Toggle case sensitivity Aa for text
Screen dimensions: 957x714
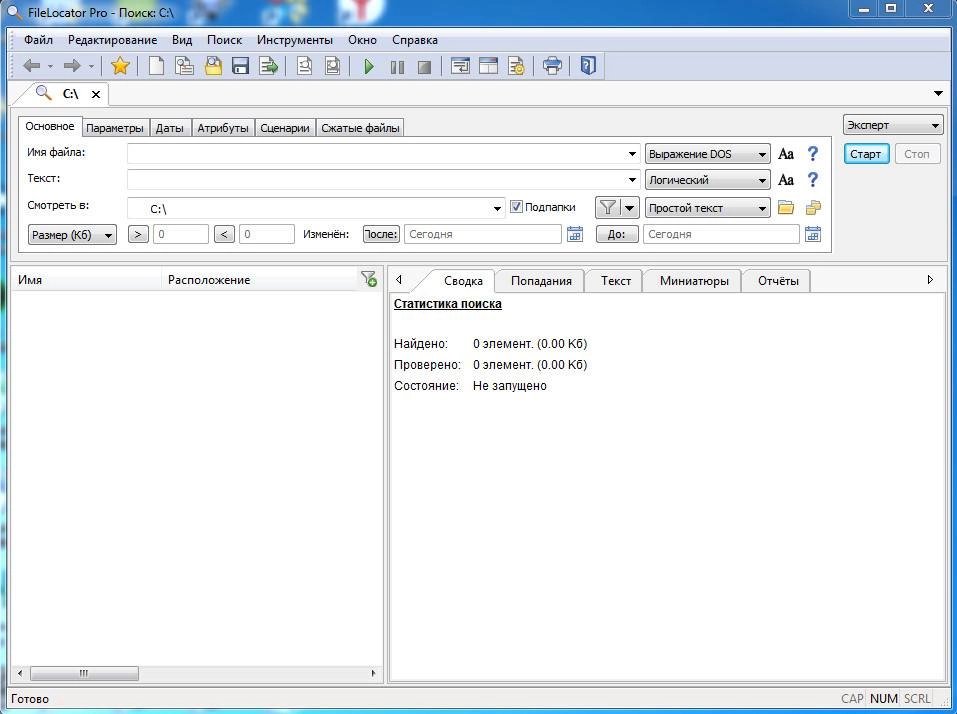pyautogui.click(x=786, y=180)
